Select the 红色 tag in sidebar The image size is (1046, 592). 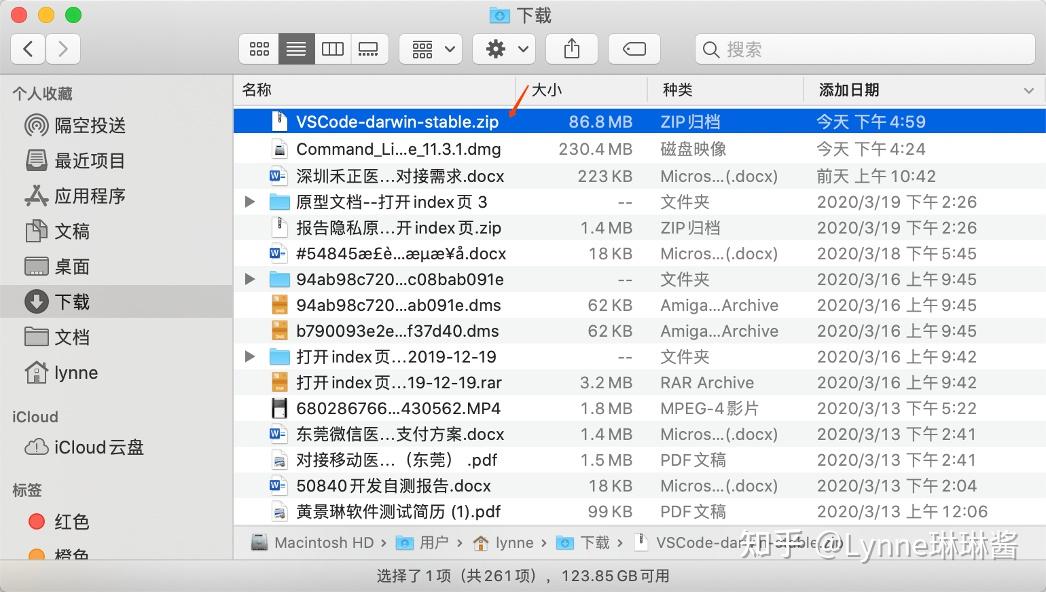[69, 521]
